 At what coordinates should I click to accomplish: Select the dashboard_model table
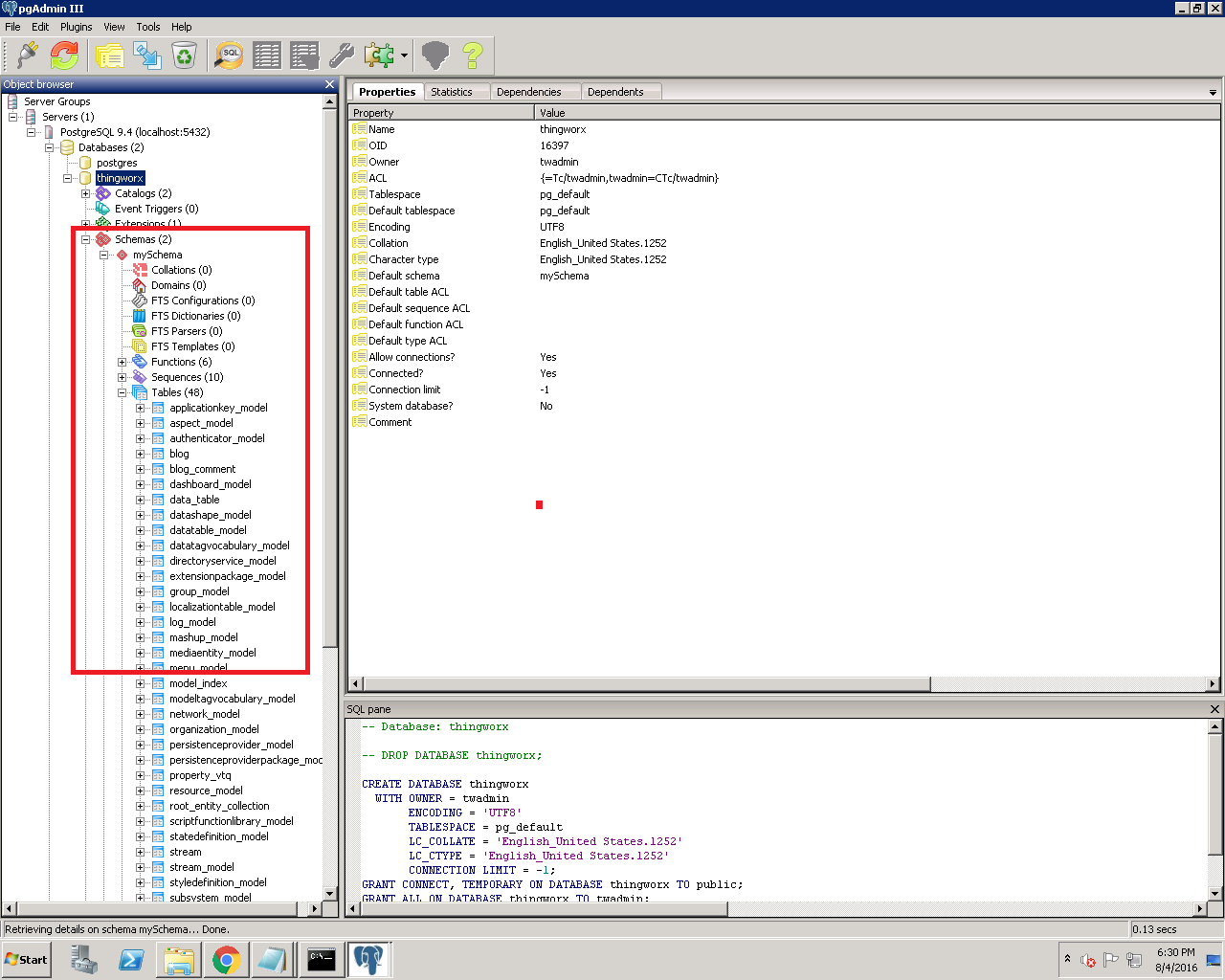211,484
